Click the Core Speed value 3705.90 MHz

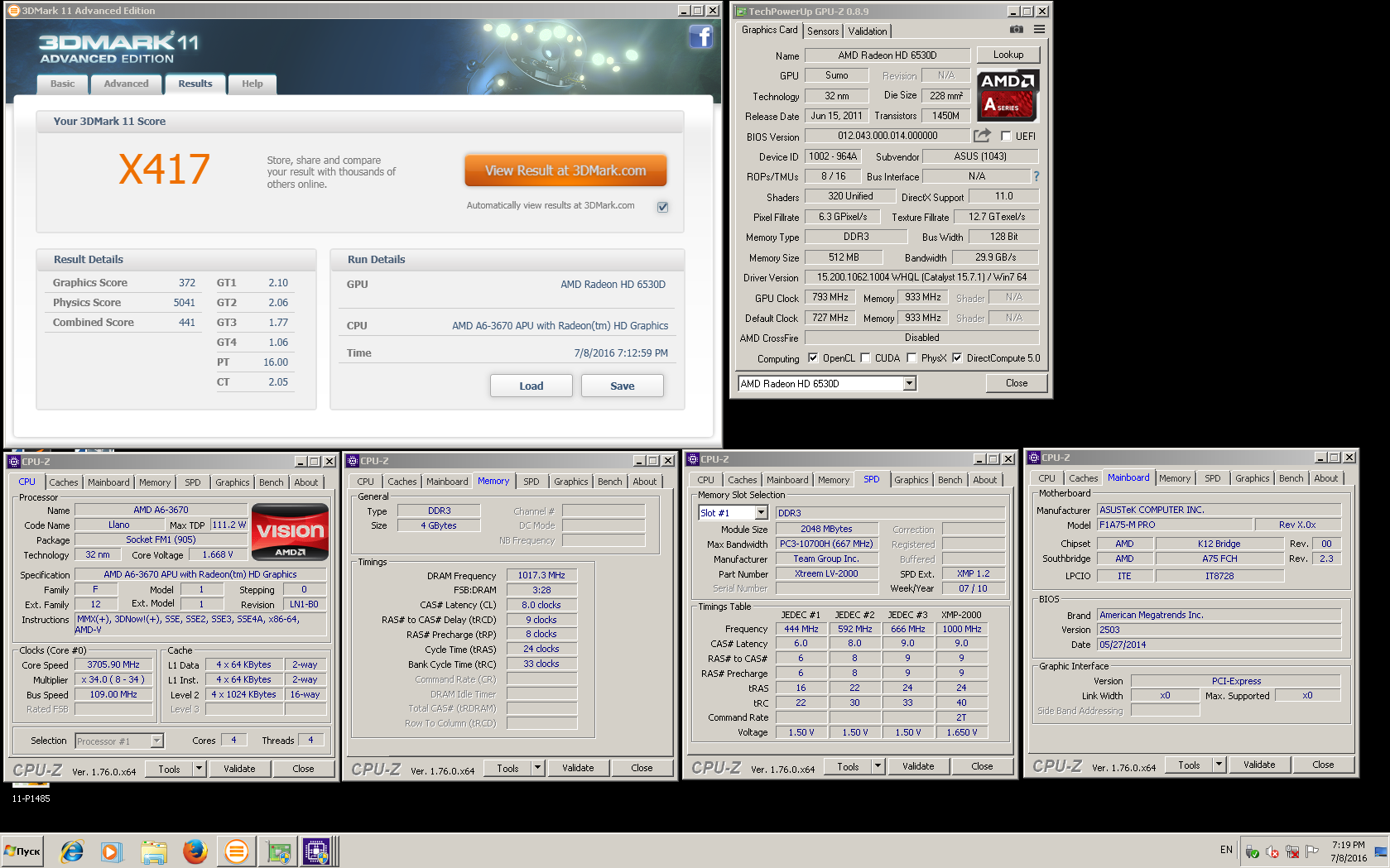113,664
